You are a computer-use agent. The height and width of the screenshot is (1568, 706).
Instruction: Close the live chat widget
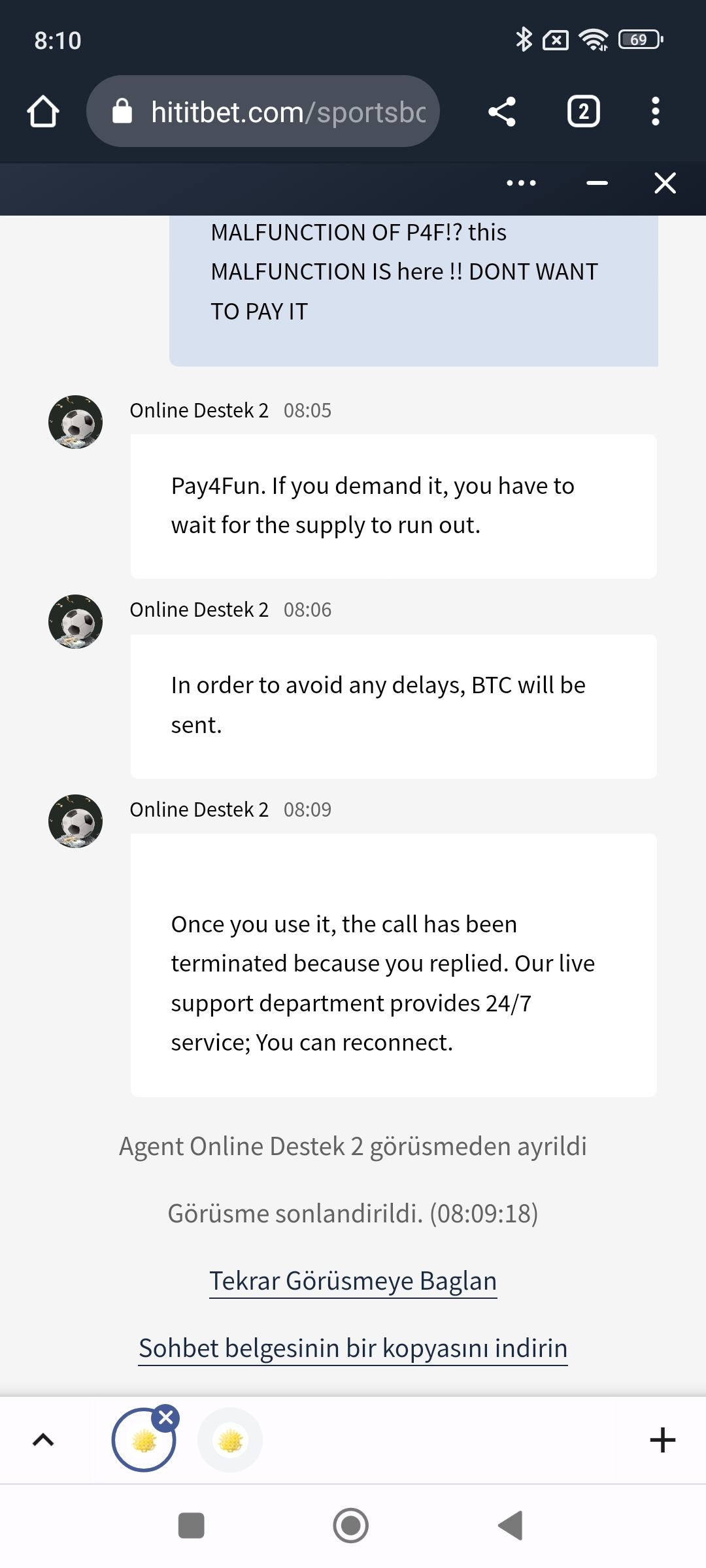coord(665,183)
